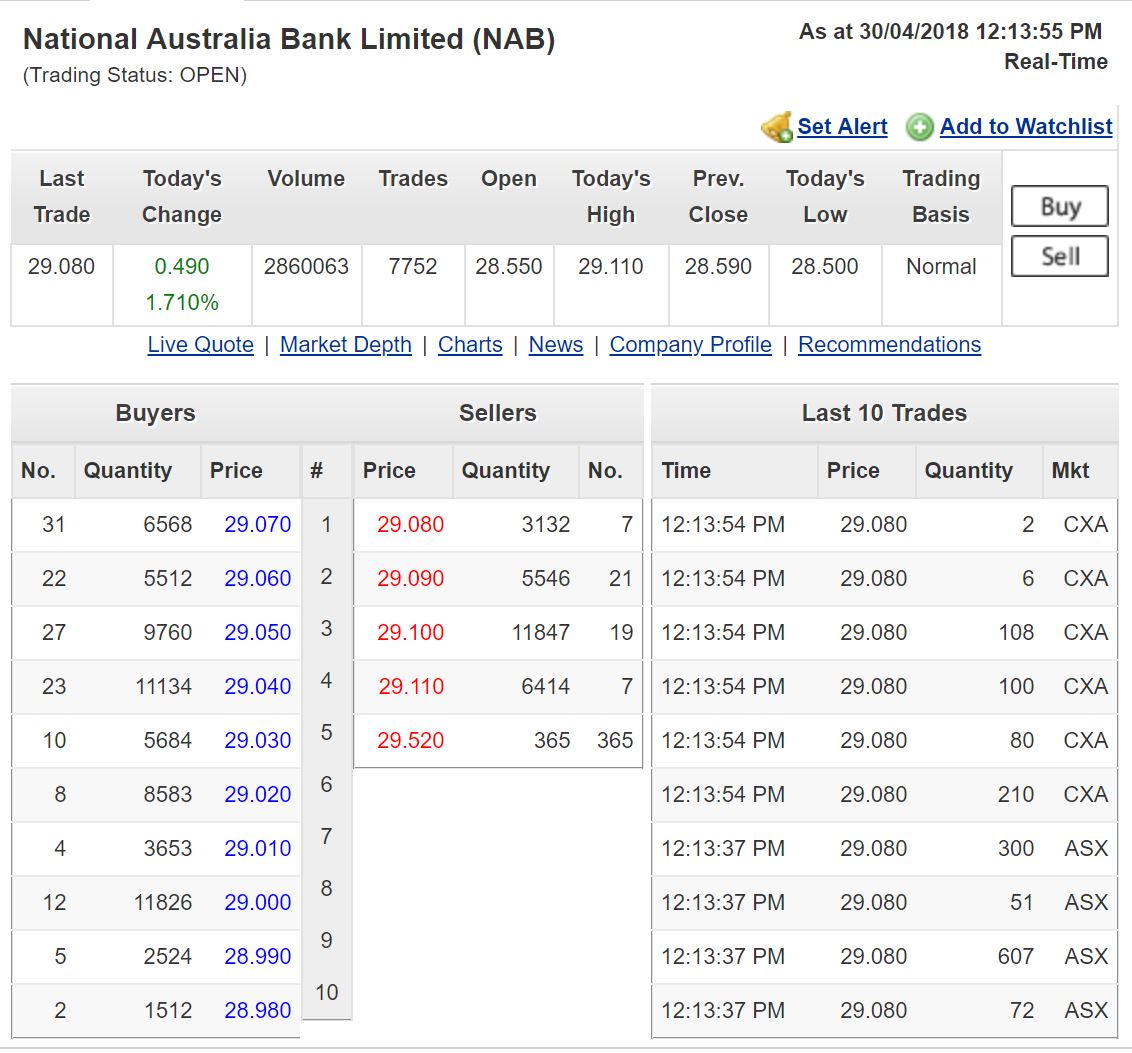Select buyer price 28.990
This screenshot has width=1132, height=1053.
coord(258,956)
